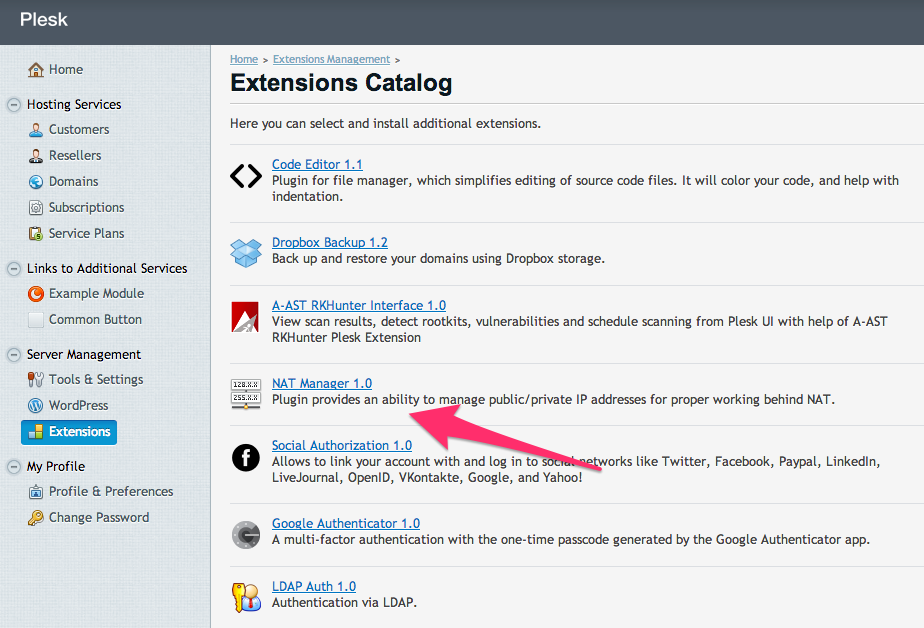Open Tools & Settings

point(96,379)
